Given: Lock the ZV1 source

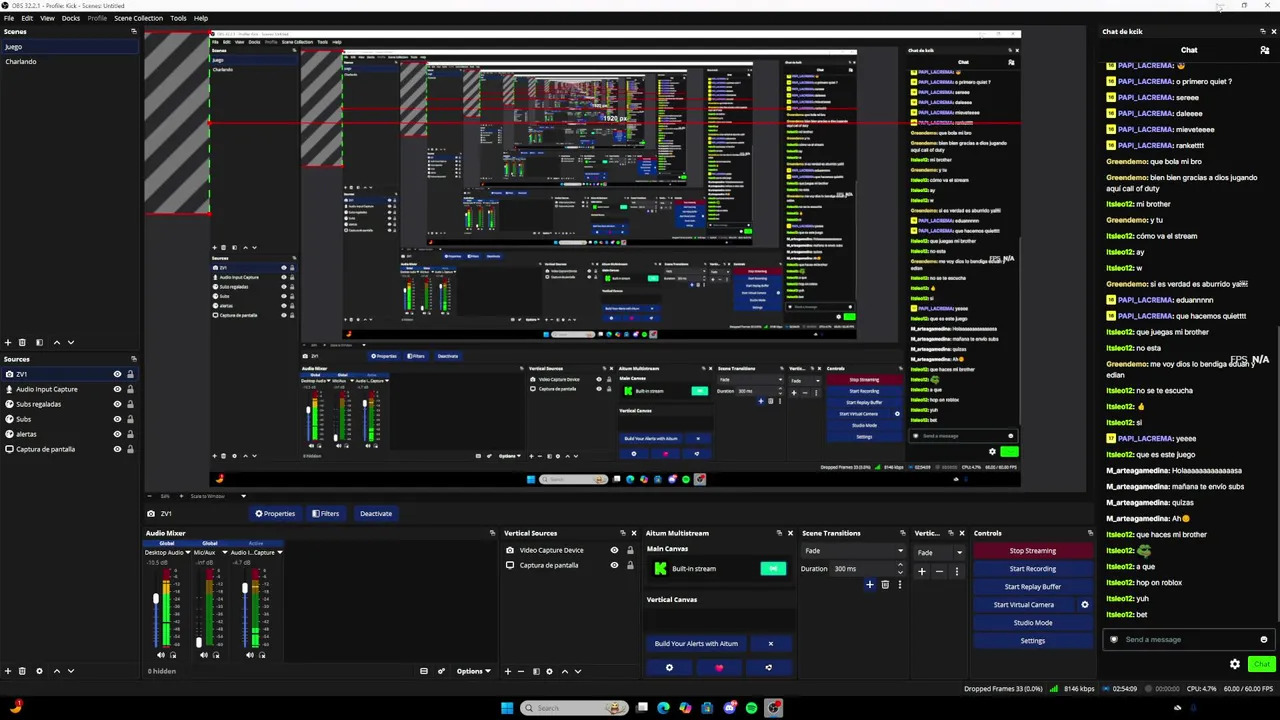Looking at the screenshot, I should pos(130,374).
